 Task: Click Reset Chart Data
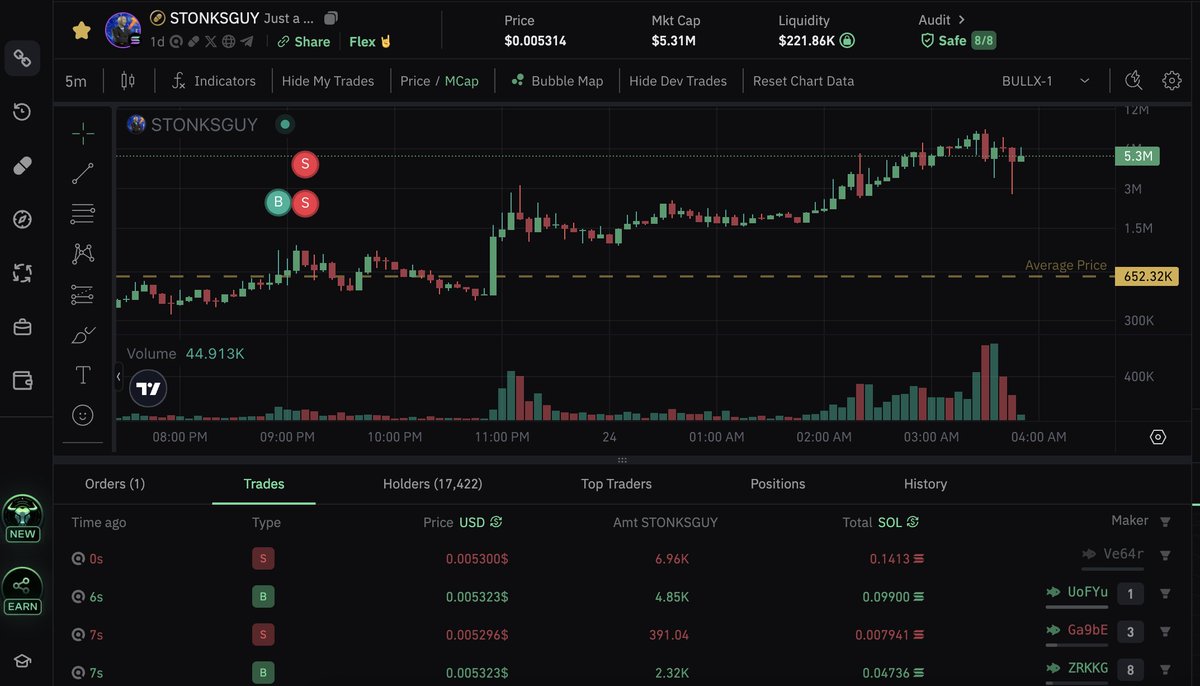click(x=804, y=81)
